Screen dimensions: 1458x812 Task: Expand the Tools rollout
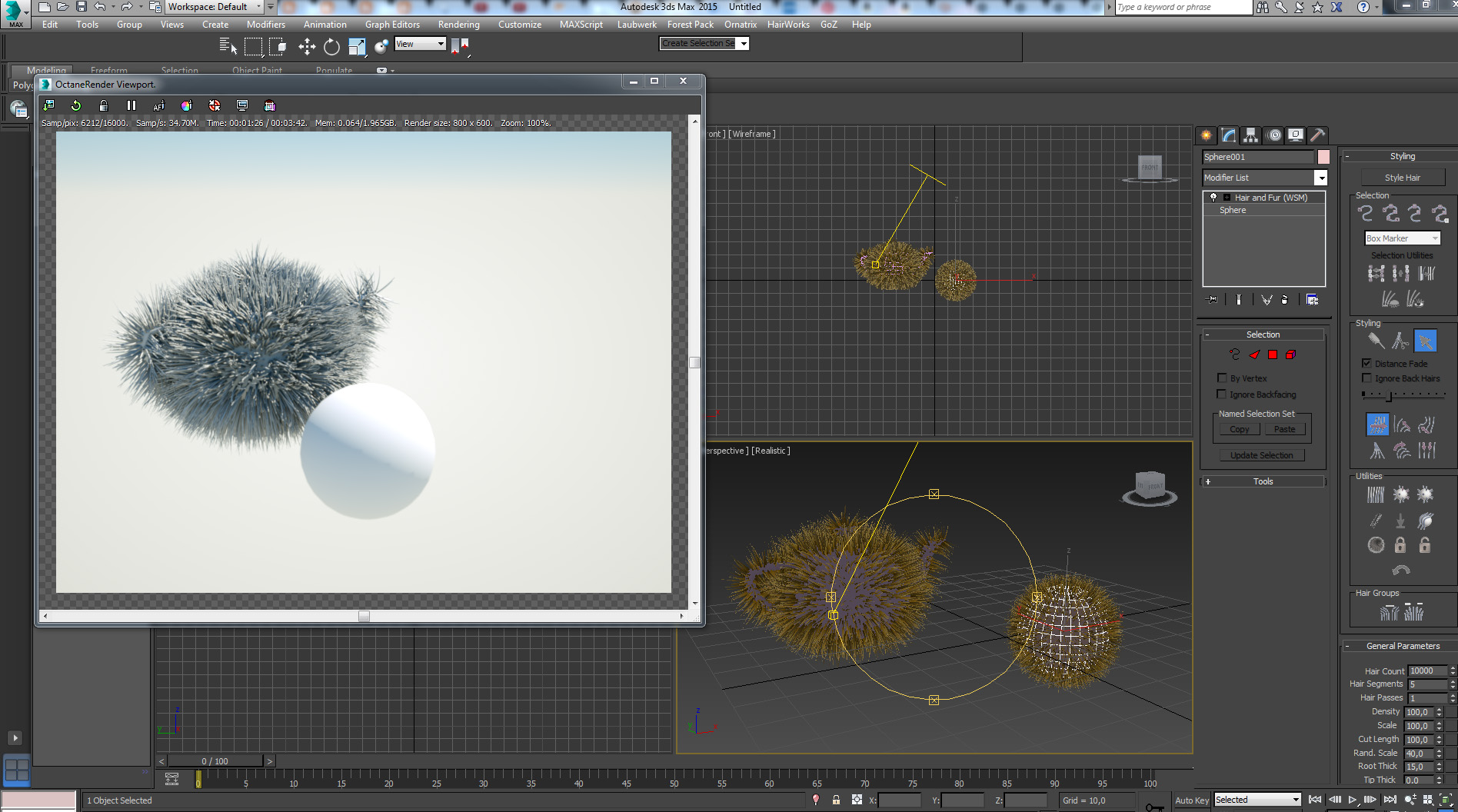pyautogui.click(x=1263, y=481)
